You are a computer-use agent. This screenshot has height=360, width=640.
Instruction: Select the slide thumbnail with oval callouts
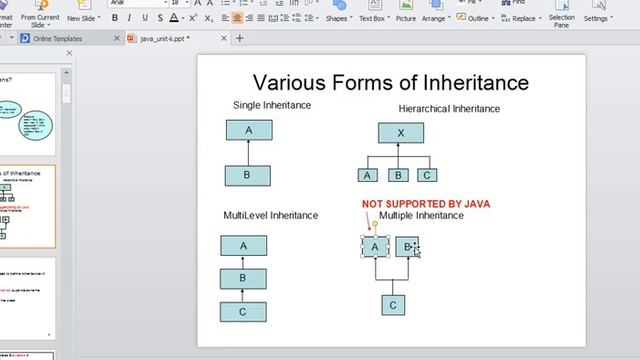point(28,114)
